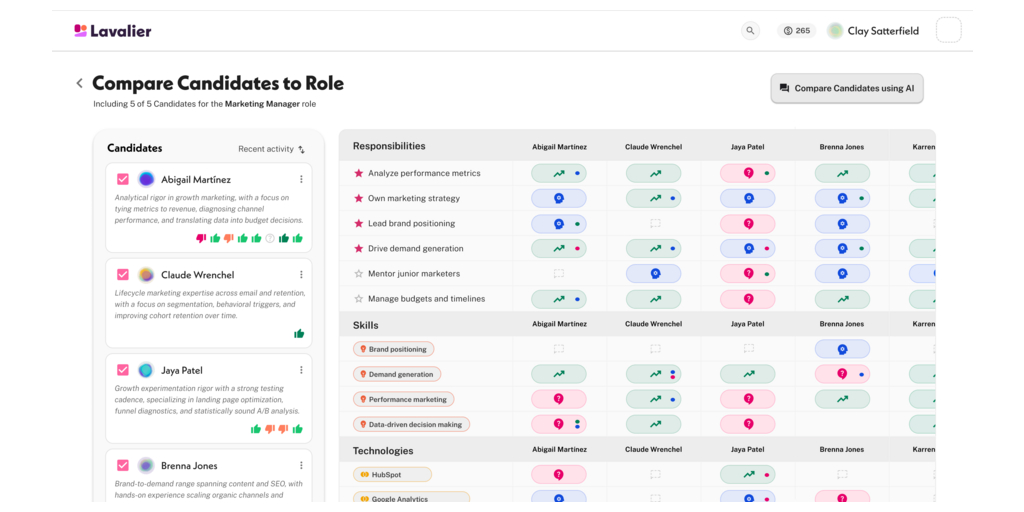Click Marketing Manager role name

(x=262, y=104)
